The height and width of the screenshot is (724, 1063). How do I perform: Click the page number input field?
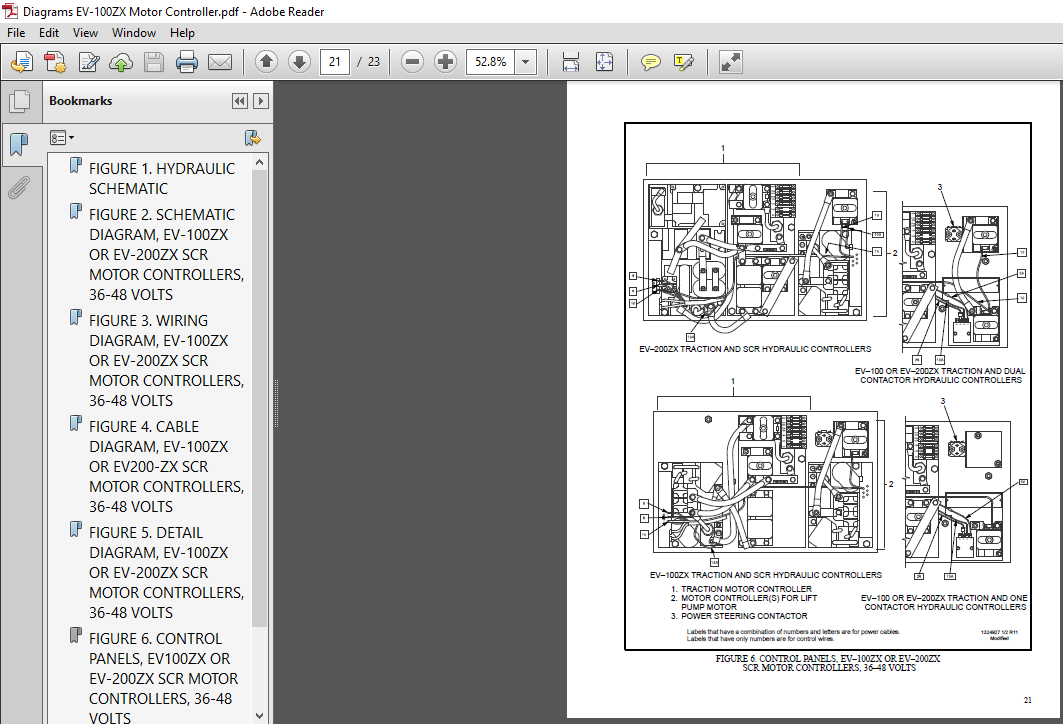(x=335, y=62)
